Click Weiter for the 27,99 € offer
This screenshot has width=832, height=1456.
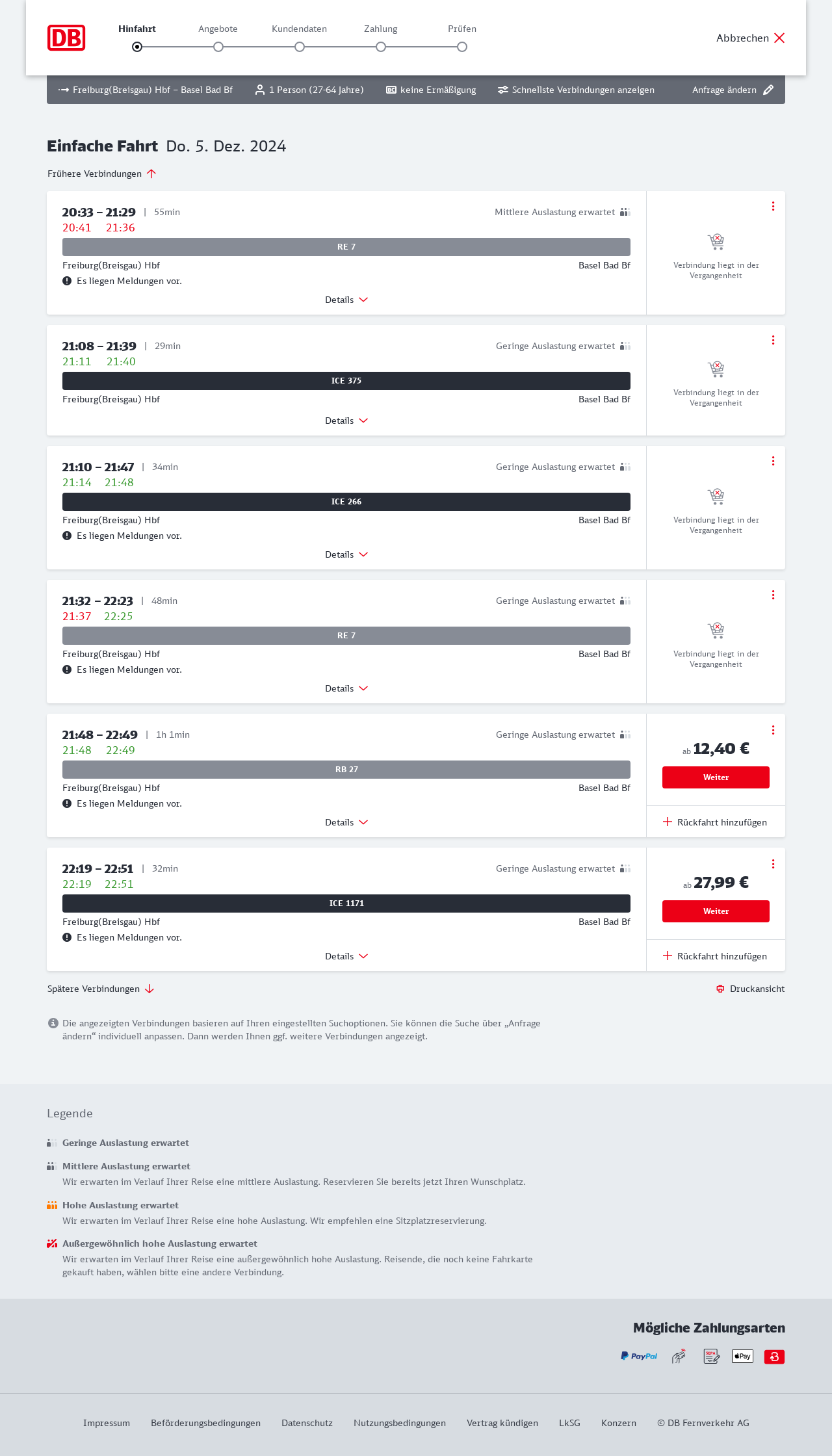coord(716,911)
